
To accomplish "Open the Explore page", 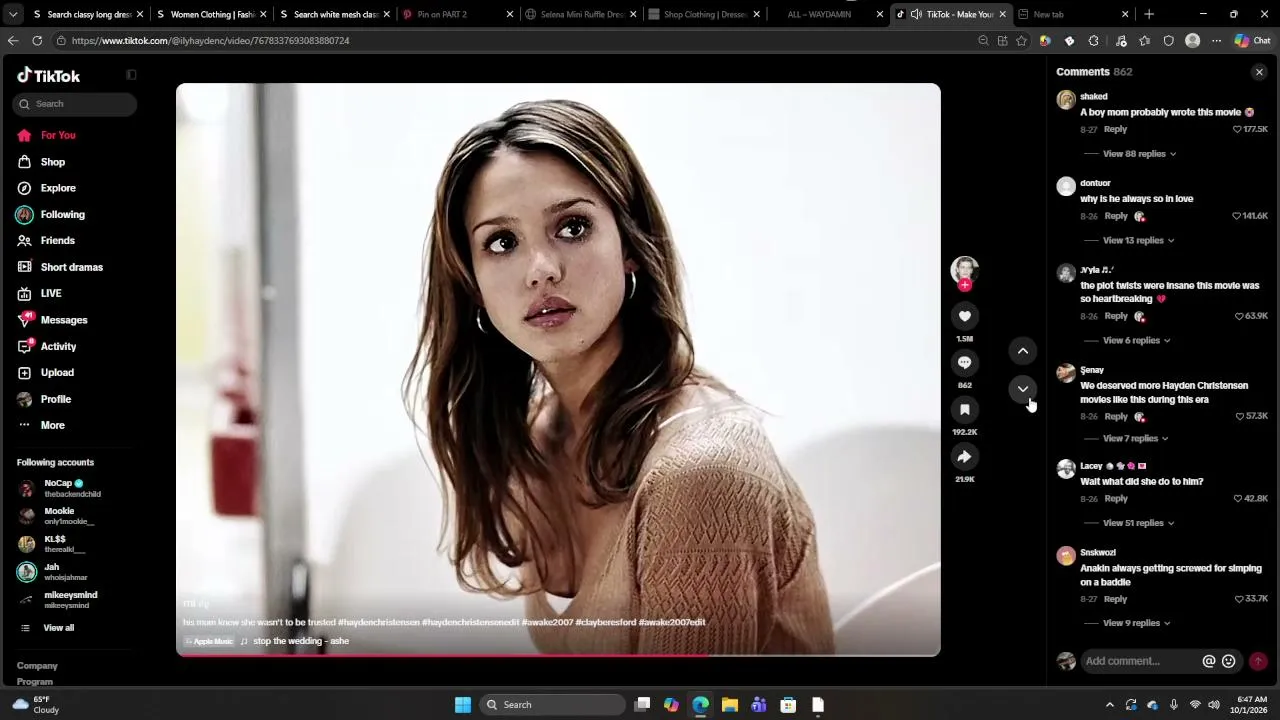I will [58, 188].
